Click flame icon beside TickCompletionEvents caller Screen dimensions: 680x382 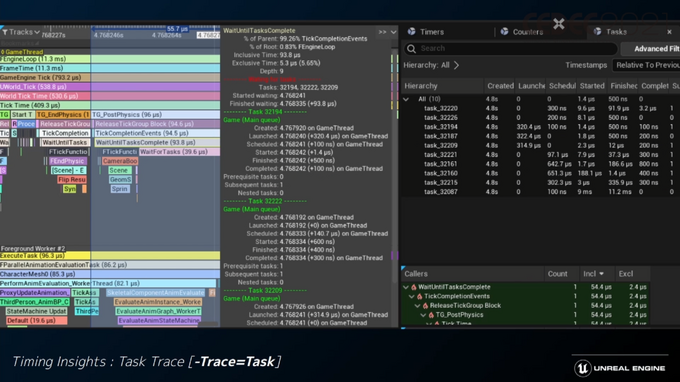419,297
